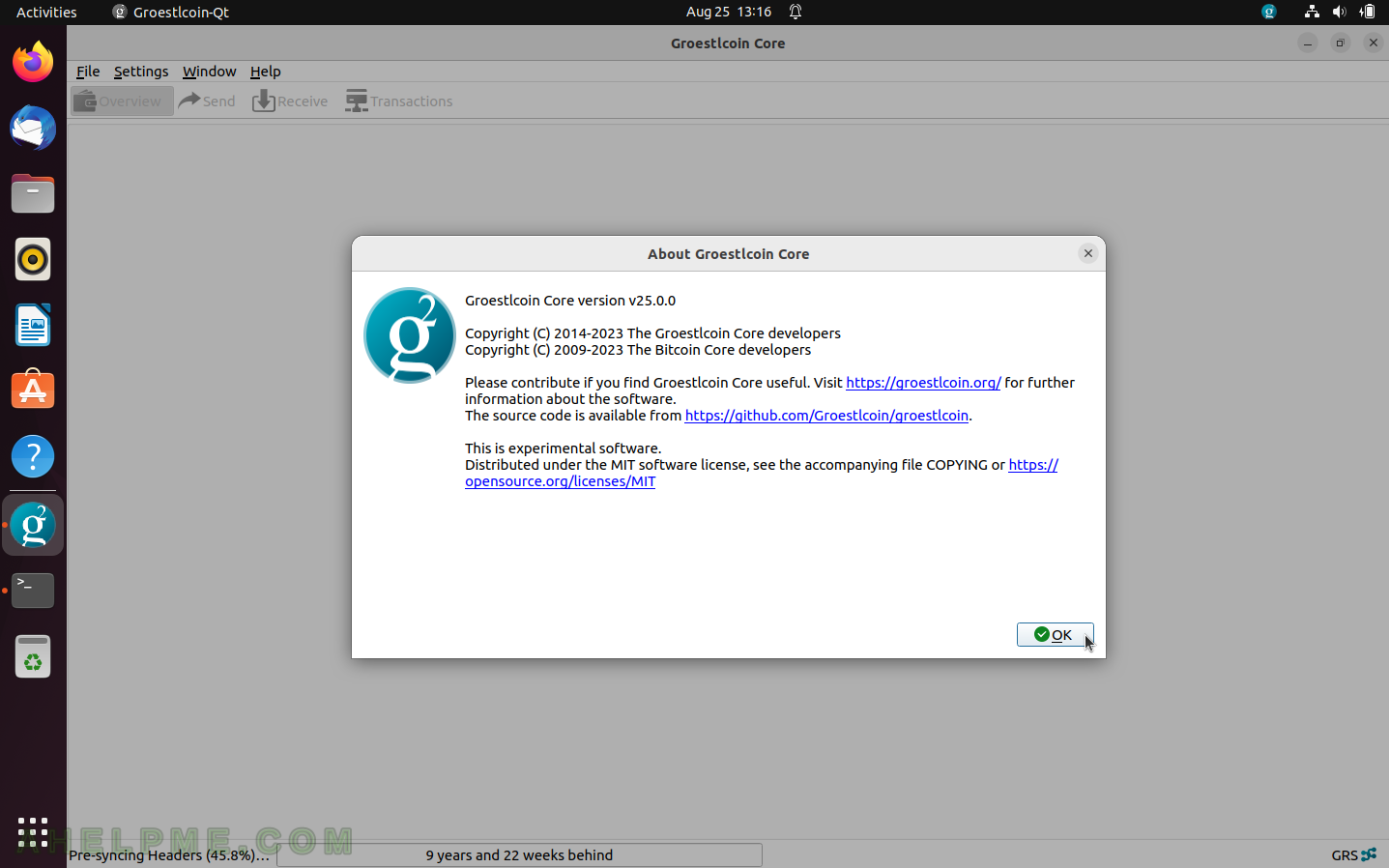Minimize the Groestlcoin Core window
This screenshot has width=1389, height=868.
tap(1307, 43)
